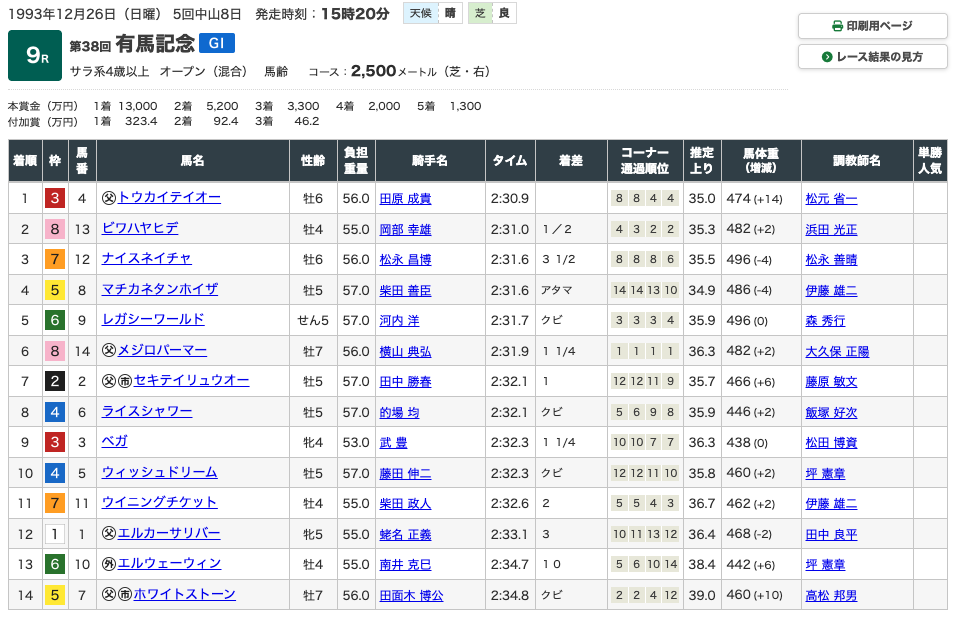Viewport: 958px width, 617px height.
Task: Click the green arrow icon on レース結果の見方
Action: click(x=827, y=57)
